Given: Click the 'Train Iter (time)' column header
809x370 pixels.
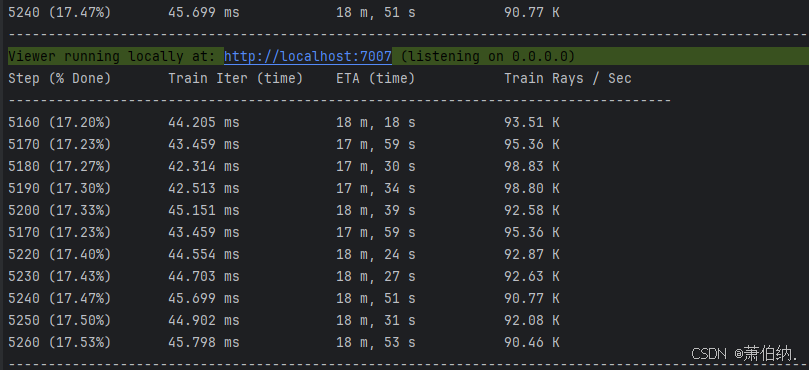Looking at the screenshot, I should click(235, 78).
